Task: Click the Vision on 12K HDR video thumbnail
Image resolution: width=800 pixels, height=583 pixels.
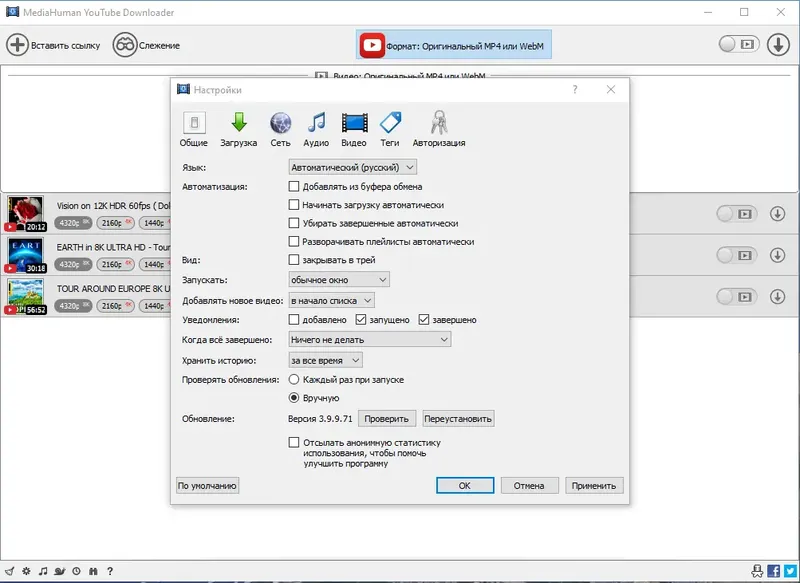Action: (x=26, y=213)
